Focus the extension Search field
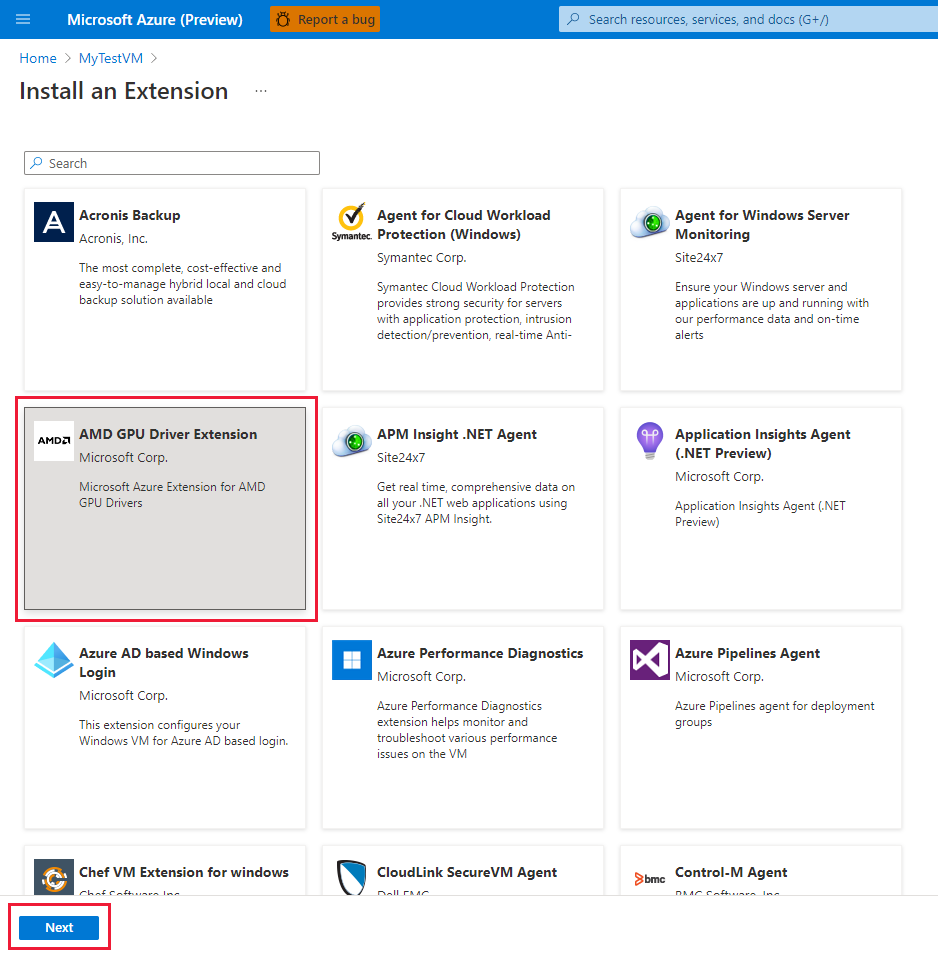The height and width of the screenshot is (954, 938). tap(172, 163)
